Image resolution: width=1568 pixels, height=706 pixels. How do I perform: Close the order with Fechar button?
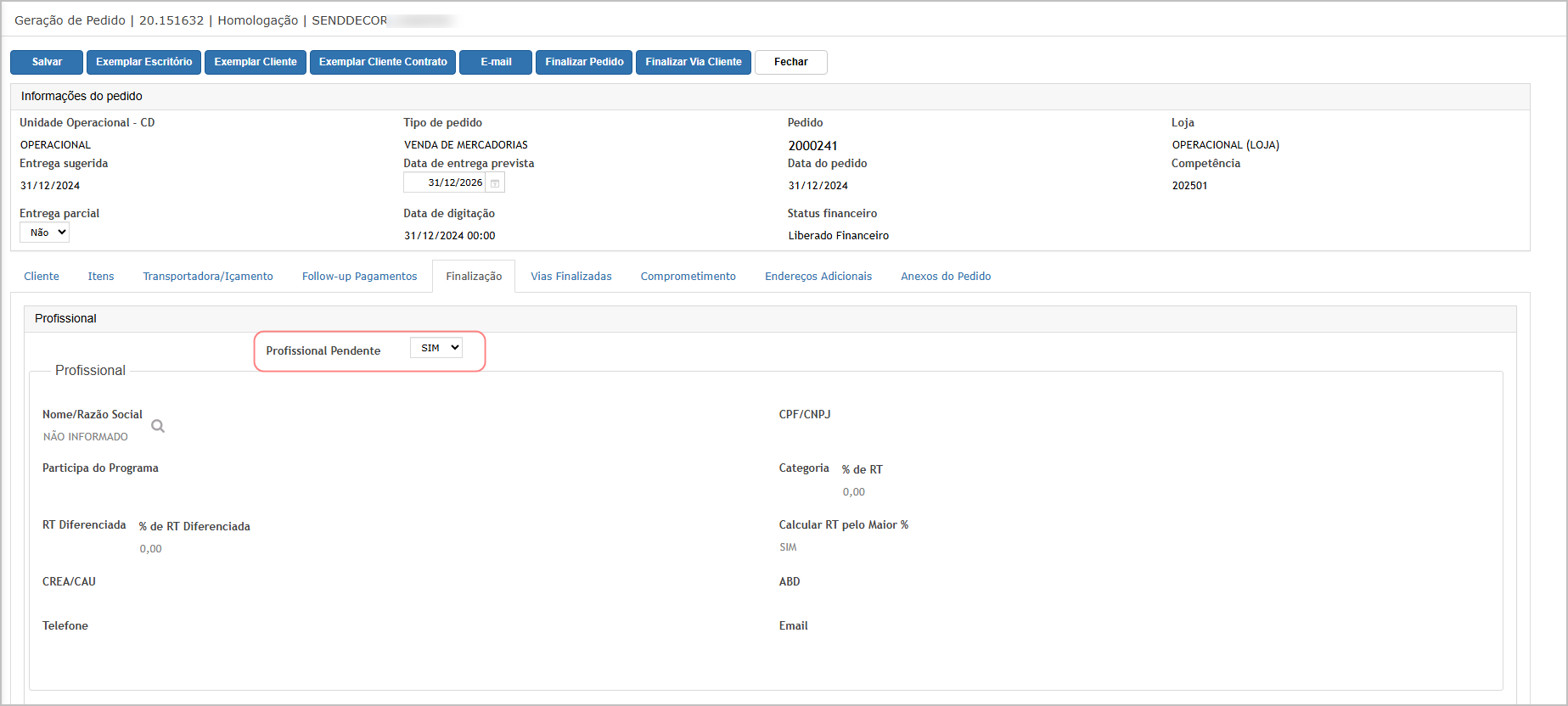pyautogui.click(x=791, y=62)
